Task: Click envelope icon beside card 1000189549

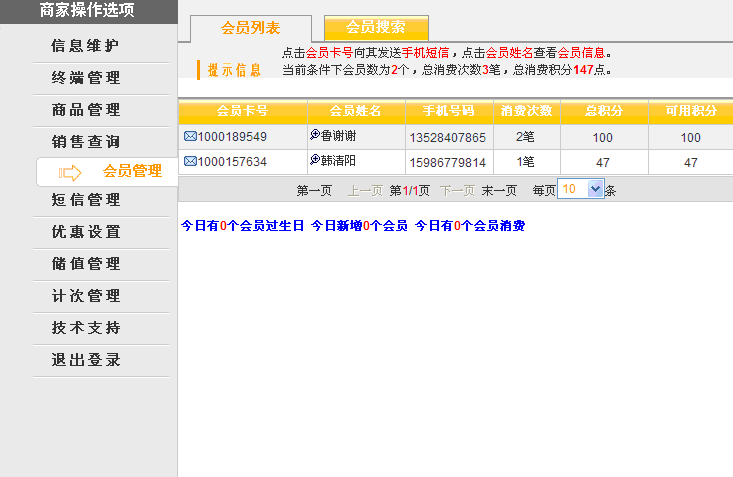Action: [x=190, y=136]
